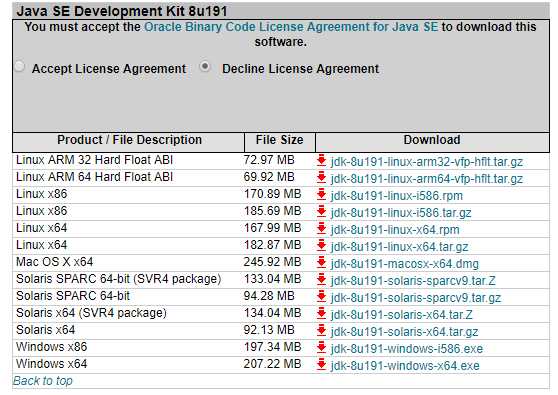Download jdk-8u191-linux-i586.tar.gz file link
The image size is (558, 395).
point(401,213)
